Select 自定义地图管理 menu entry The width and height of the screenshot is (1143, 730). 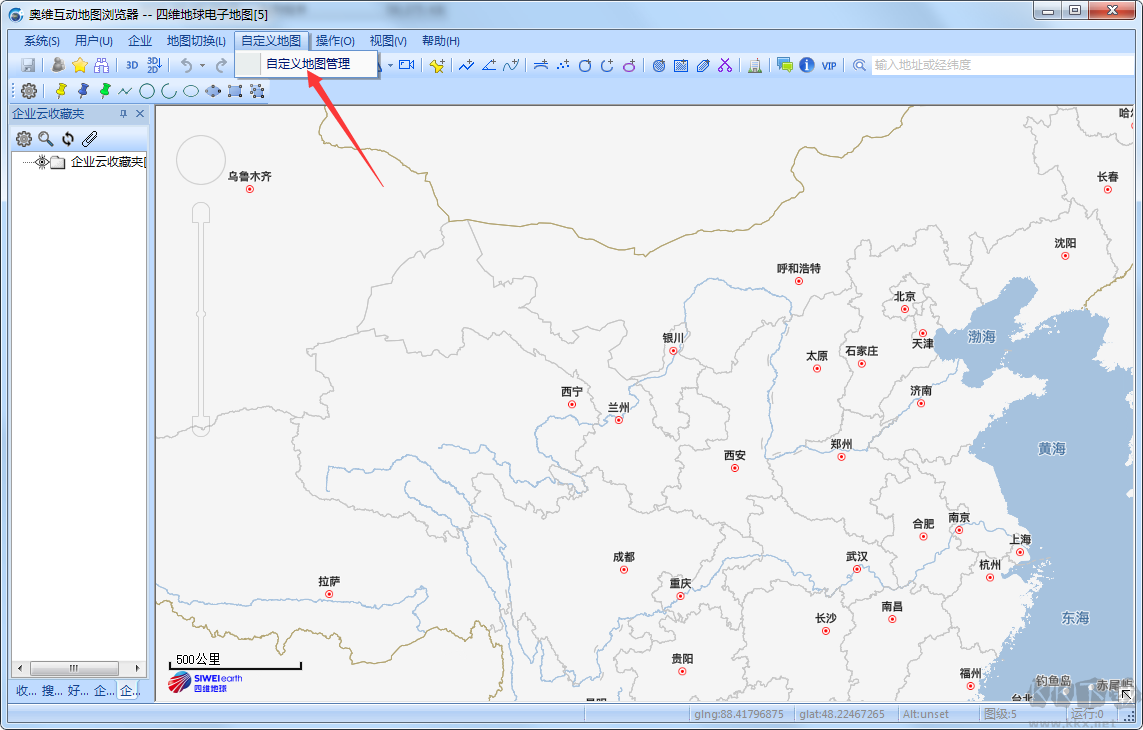pos(308,64)
